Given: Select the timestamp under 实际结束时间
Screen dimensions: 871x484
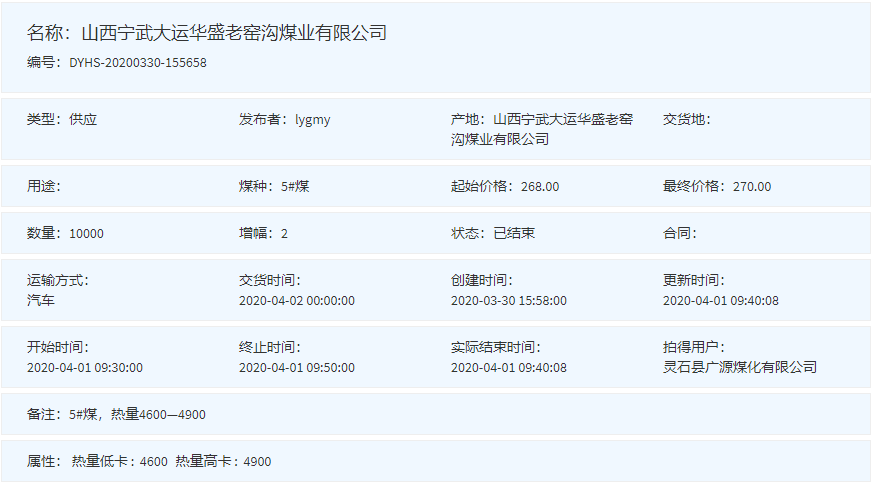Looking at the screenshot, I should tap(509, 368).
